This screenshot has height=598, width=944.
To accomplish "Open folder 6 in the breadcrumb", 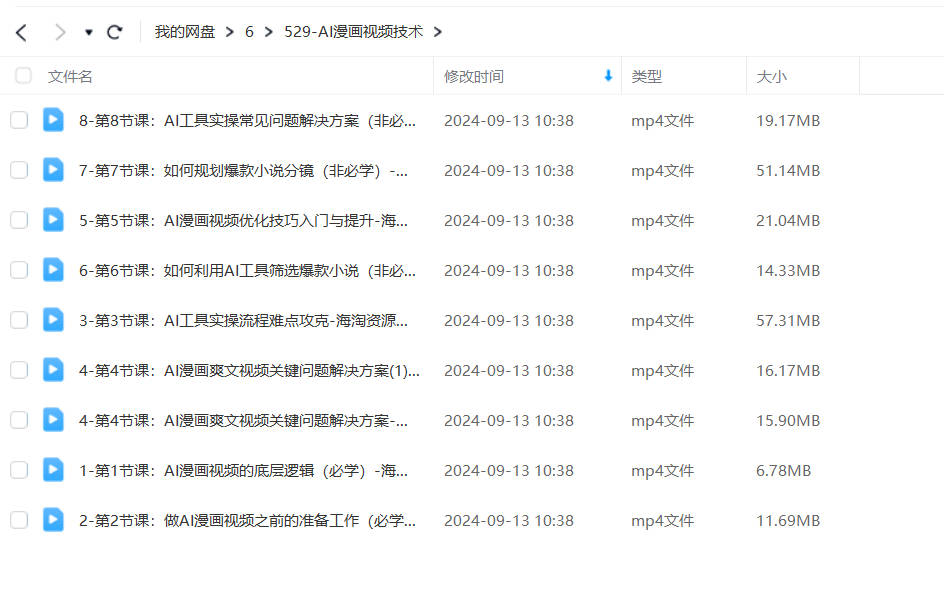I will [x=249, y=32].
